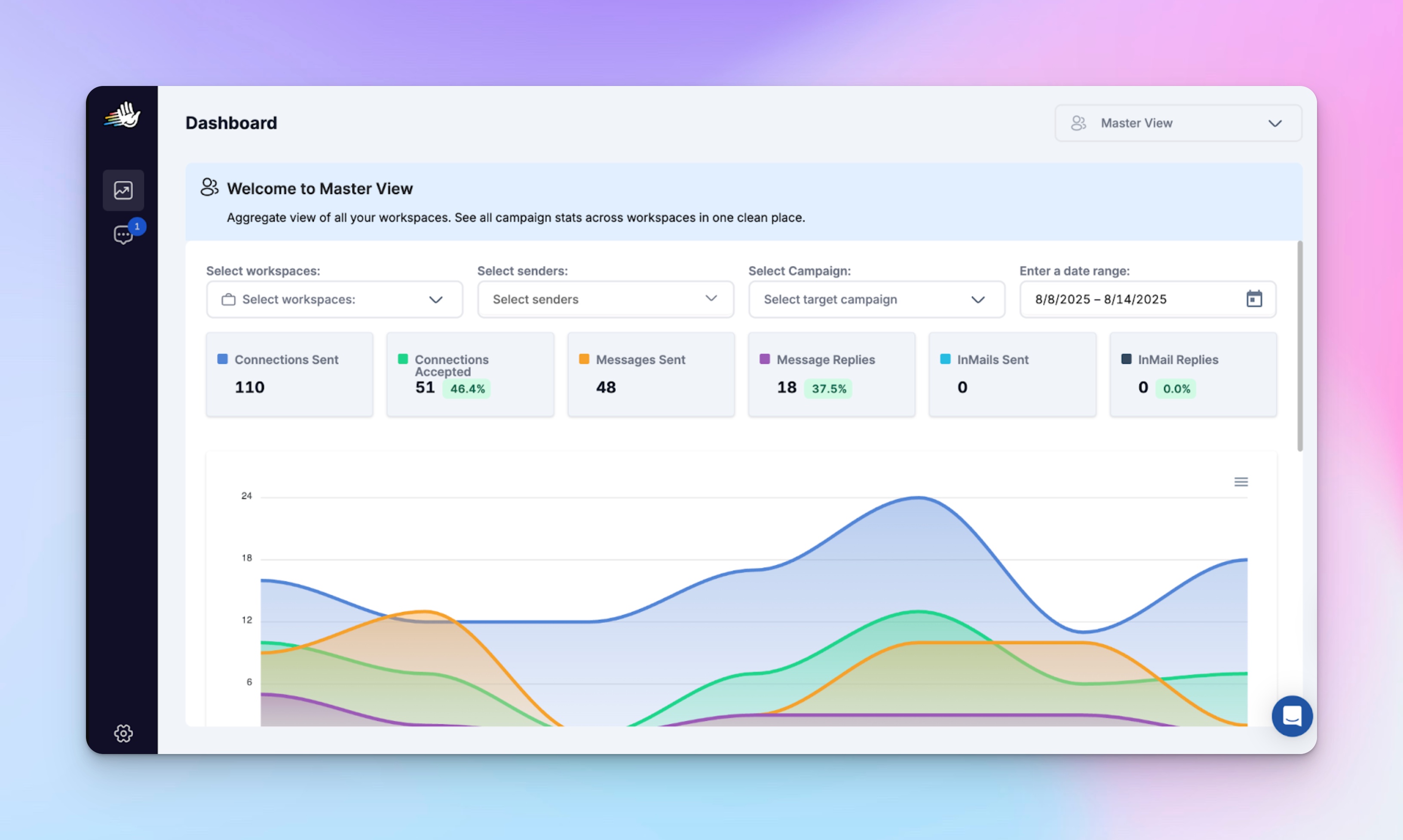Screen dimensions: 1403x840
Task: Click the waving hand app logo
Action: (122, 116)
